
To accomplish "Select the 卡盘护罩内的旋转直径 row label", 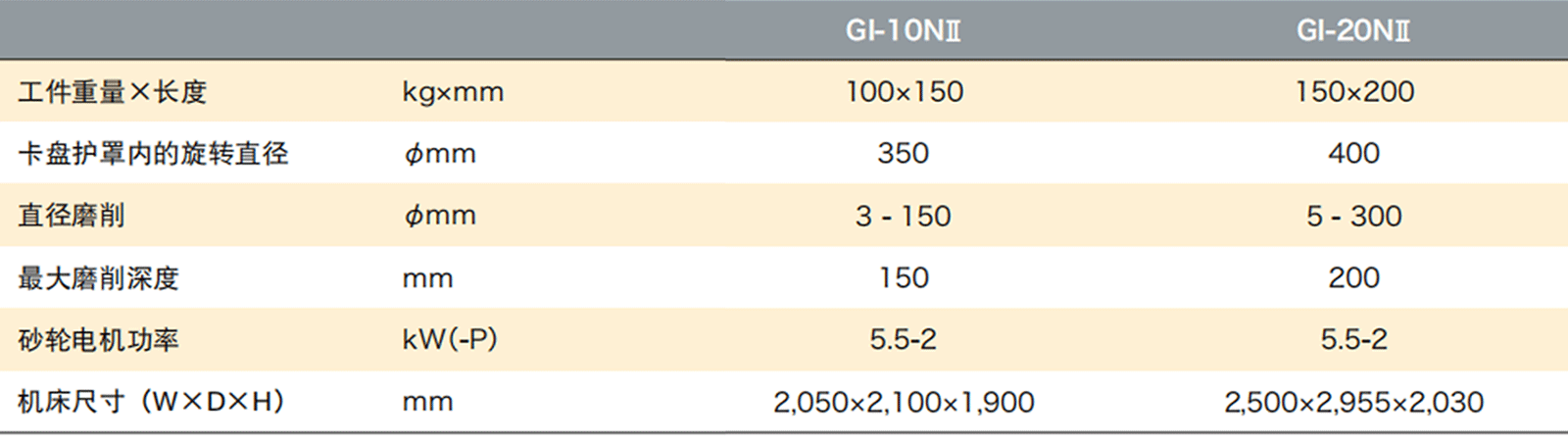I will click(x=153, y=154).
